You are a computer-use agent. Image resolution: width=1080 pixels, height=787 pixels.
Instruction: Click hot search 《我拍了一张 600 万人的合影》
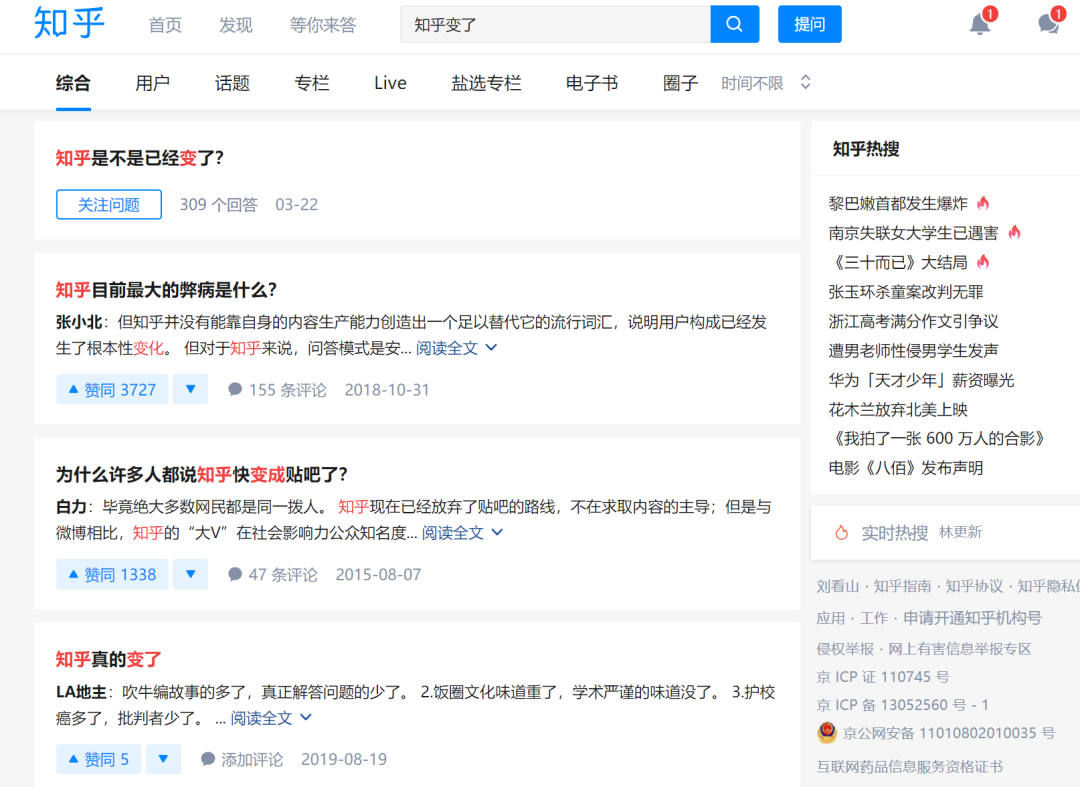pos(938,439)
